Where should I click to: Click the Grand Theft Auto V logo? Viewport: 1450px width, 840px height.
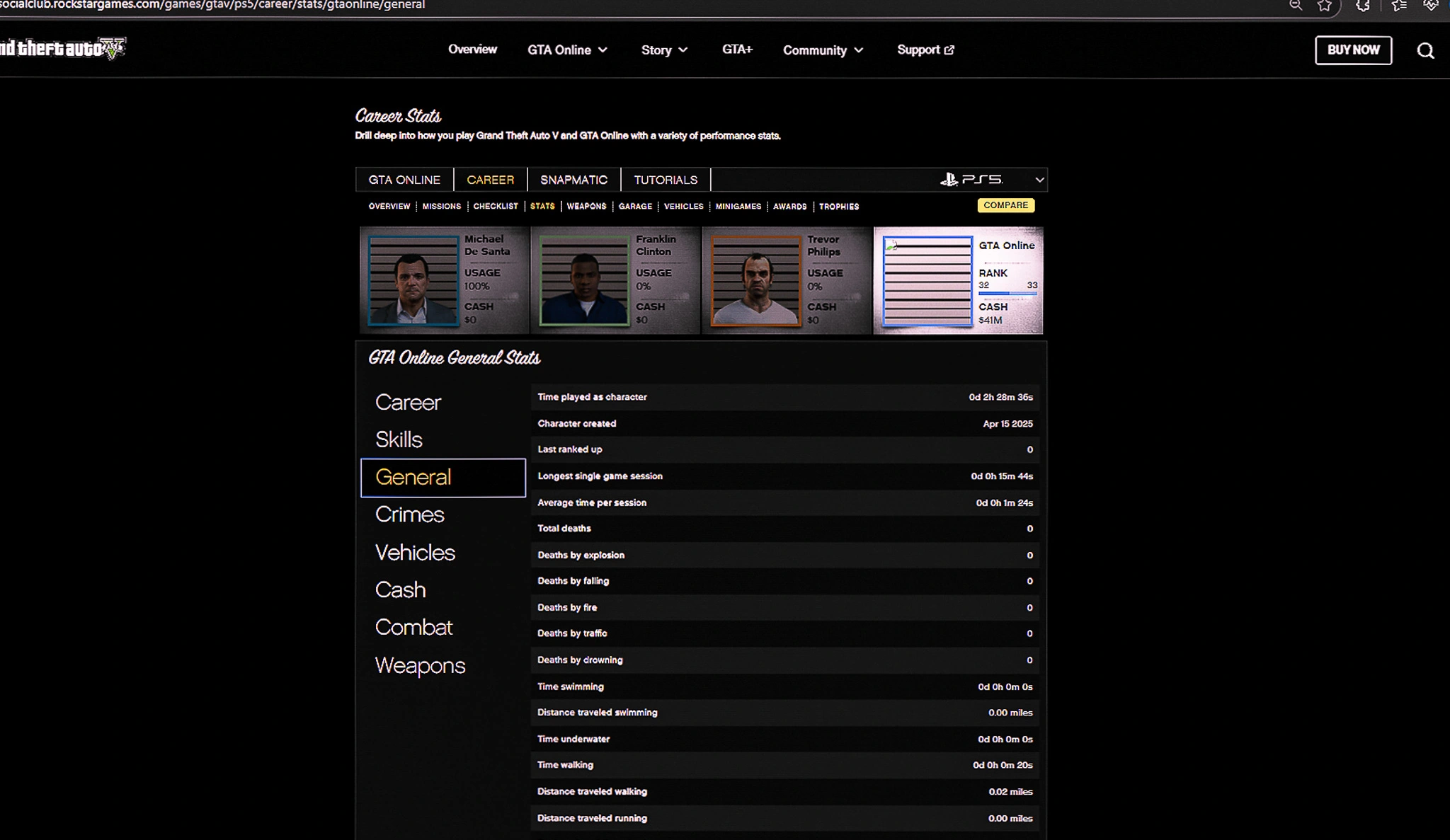pyautogui.click(x=62, y=48)
